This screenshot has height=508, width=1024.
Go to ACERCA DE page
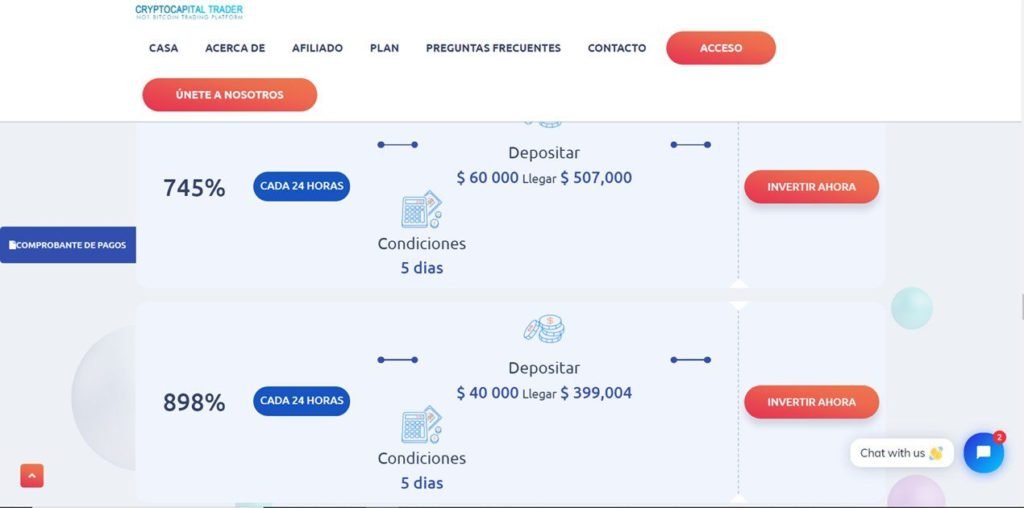(235, 48)
